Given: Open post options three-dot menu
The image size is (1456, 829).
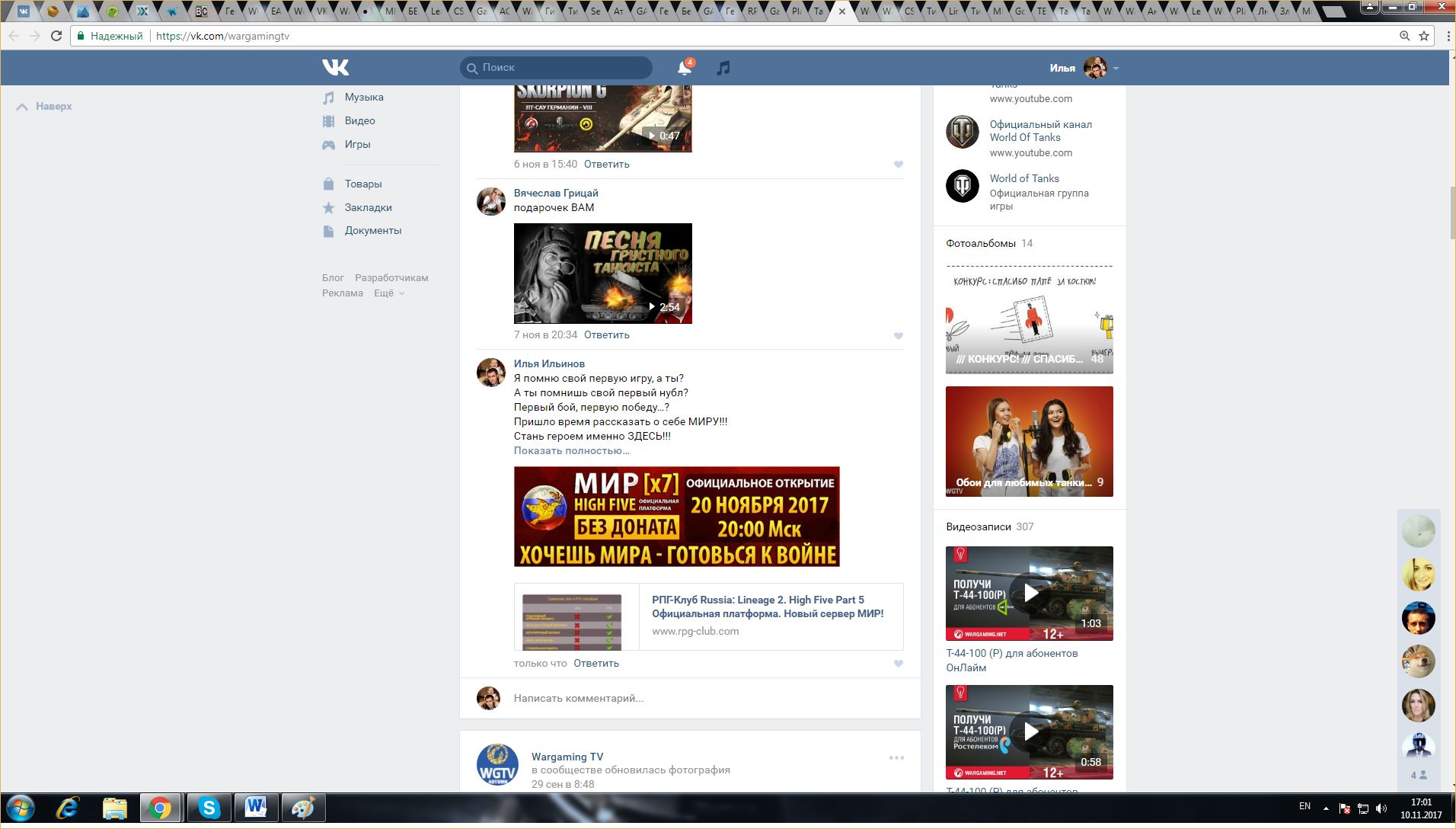Looking at the screenshot, I should coord(896,757).
